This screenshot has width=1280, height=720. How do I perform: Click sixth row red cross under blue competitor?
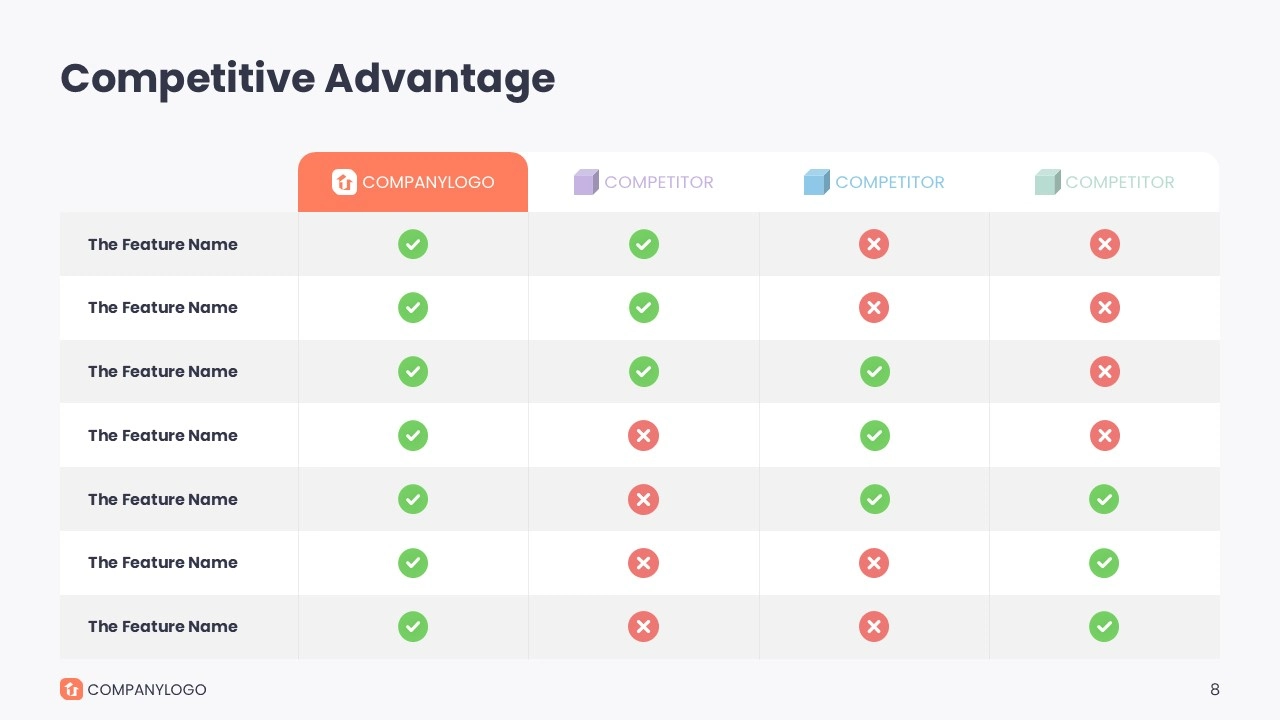[x=874, y=563]
